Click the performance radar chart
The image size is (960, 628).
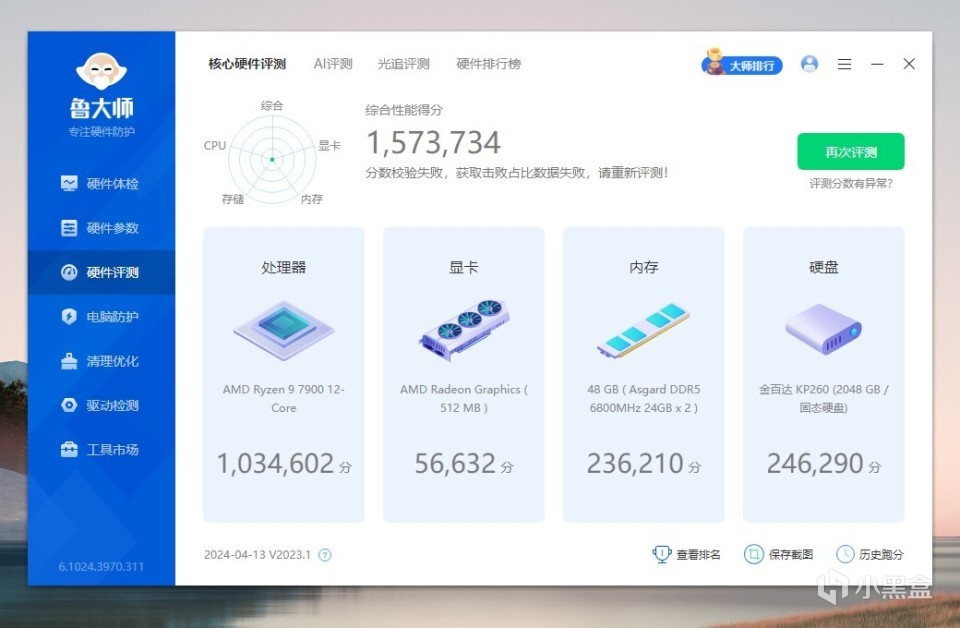(272, 159)
